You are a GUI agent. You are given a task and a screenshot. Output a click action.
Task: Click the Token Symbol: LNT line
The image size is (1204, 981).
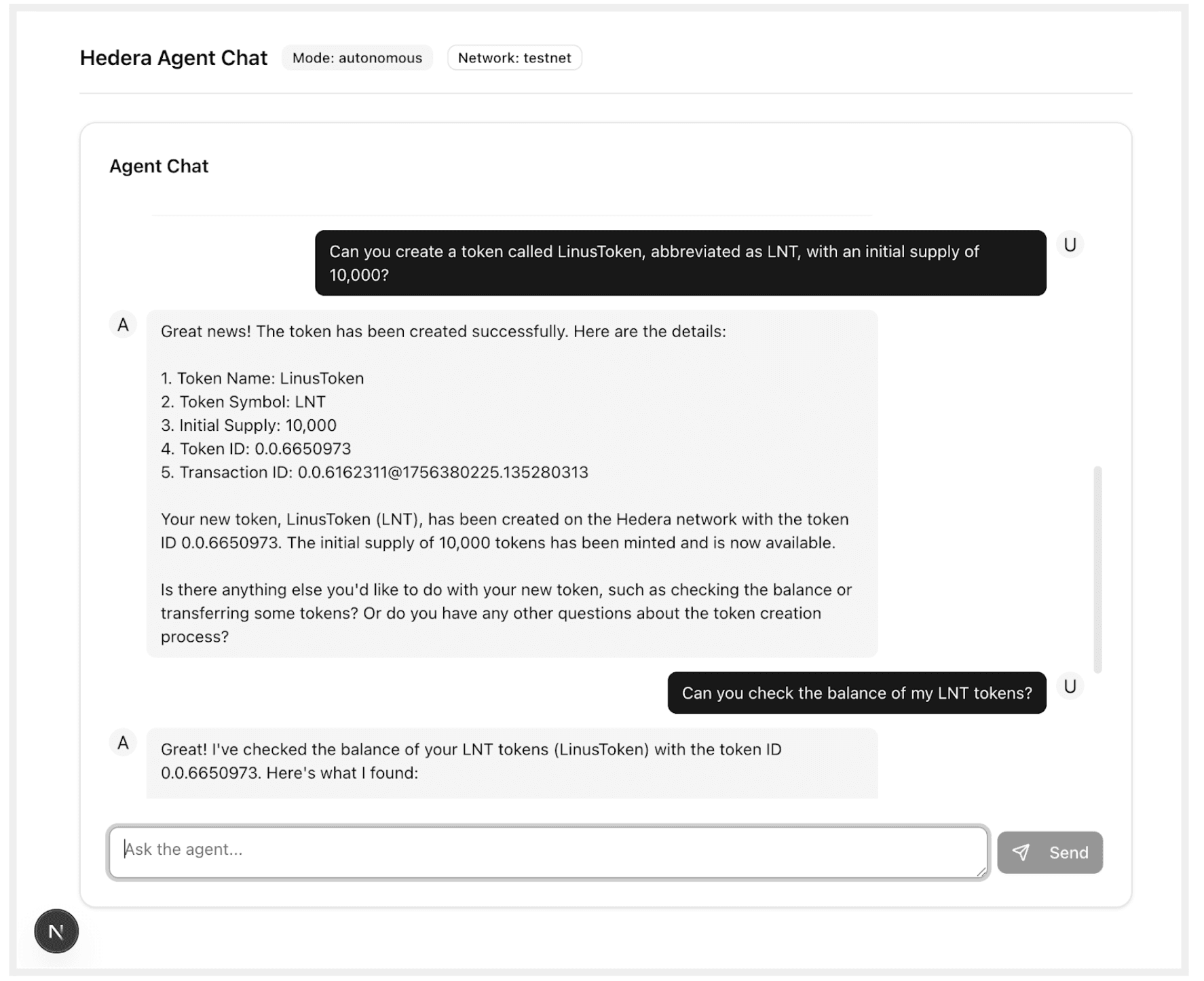pos(243,402)
